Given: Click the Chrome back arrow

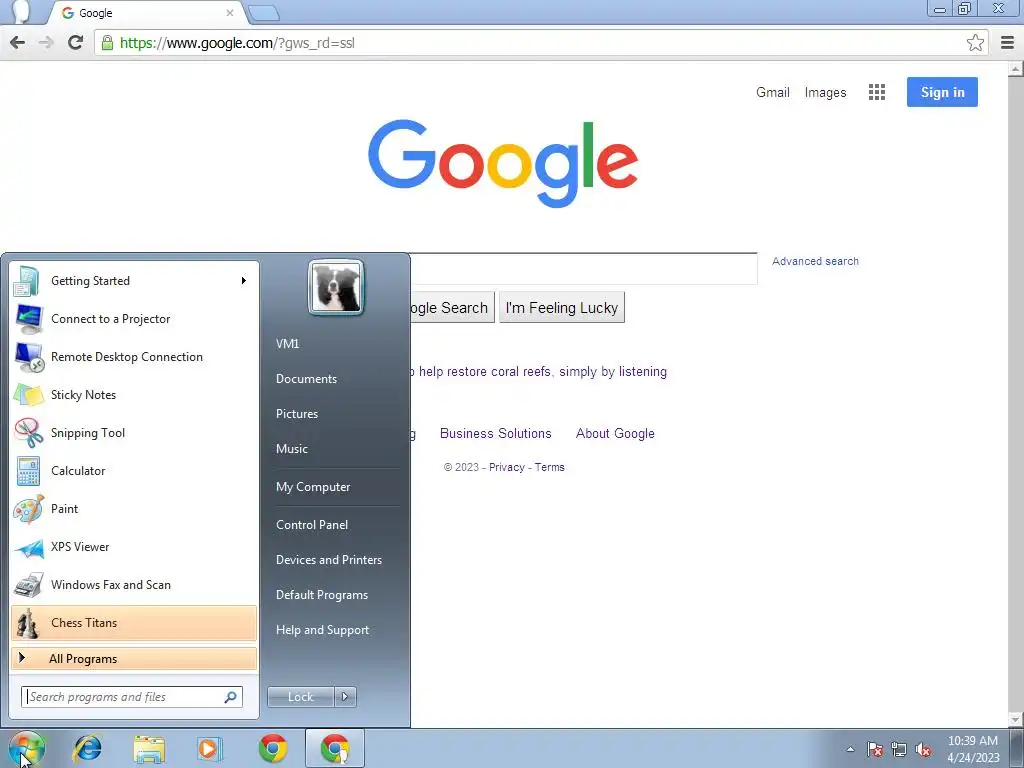Looking at the screenshot, I should point(18,43).
